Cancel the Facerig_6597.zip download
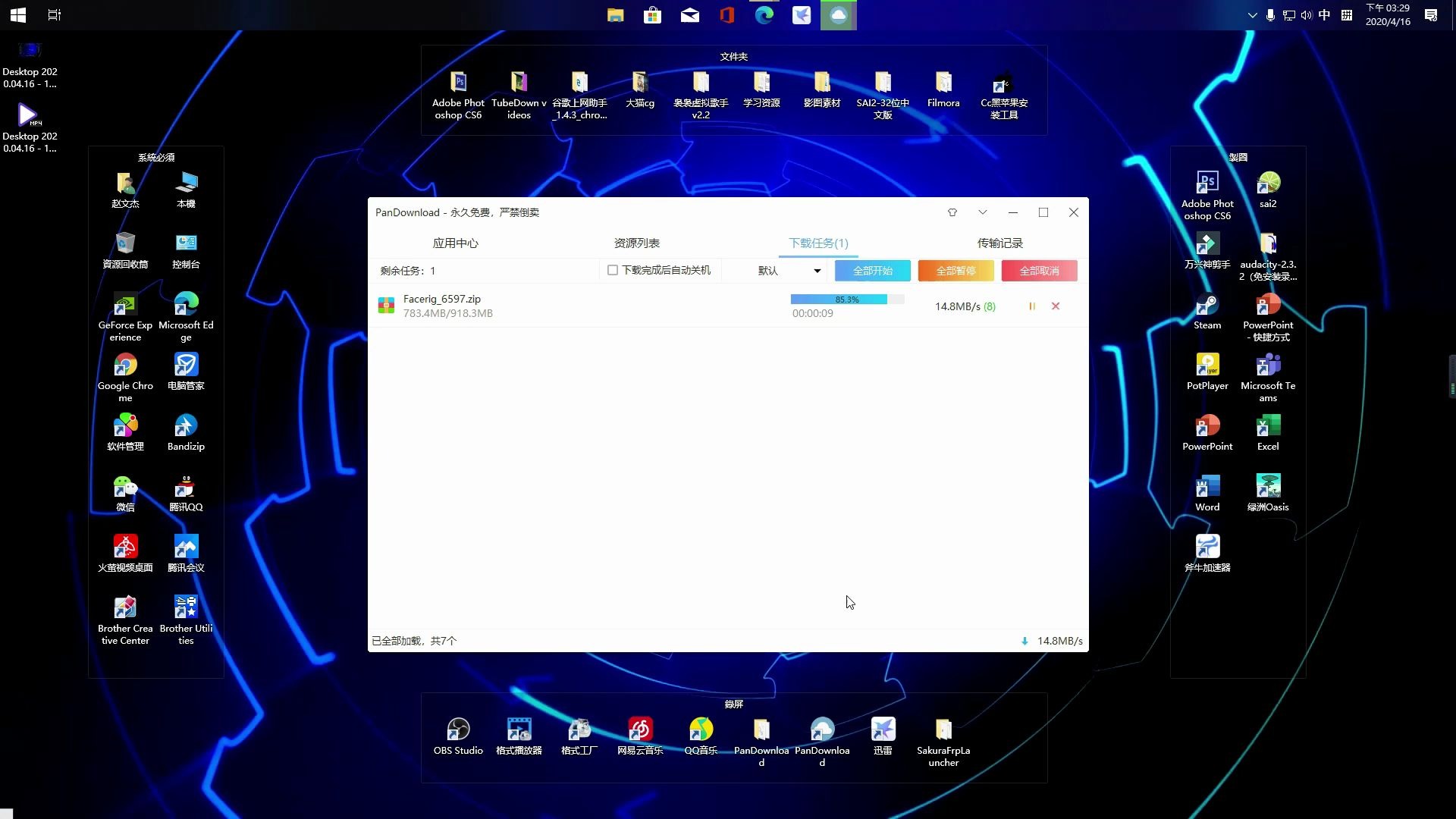The width and height of the screenshot is (1456, 819). coord(1056,306)
